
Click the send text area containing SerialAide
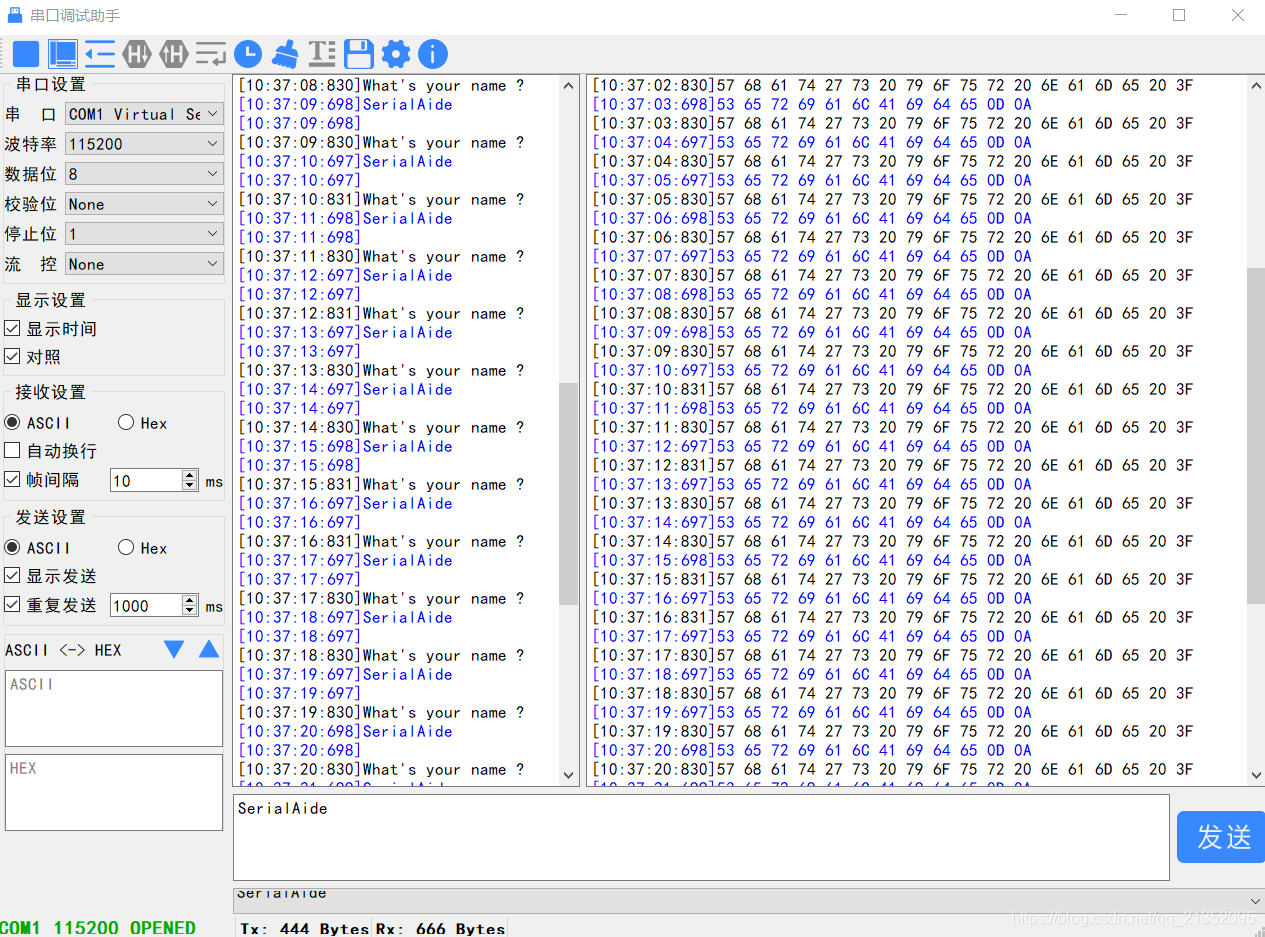pos(701,837)
